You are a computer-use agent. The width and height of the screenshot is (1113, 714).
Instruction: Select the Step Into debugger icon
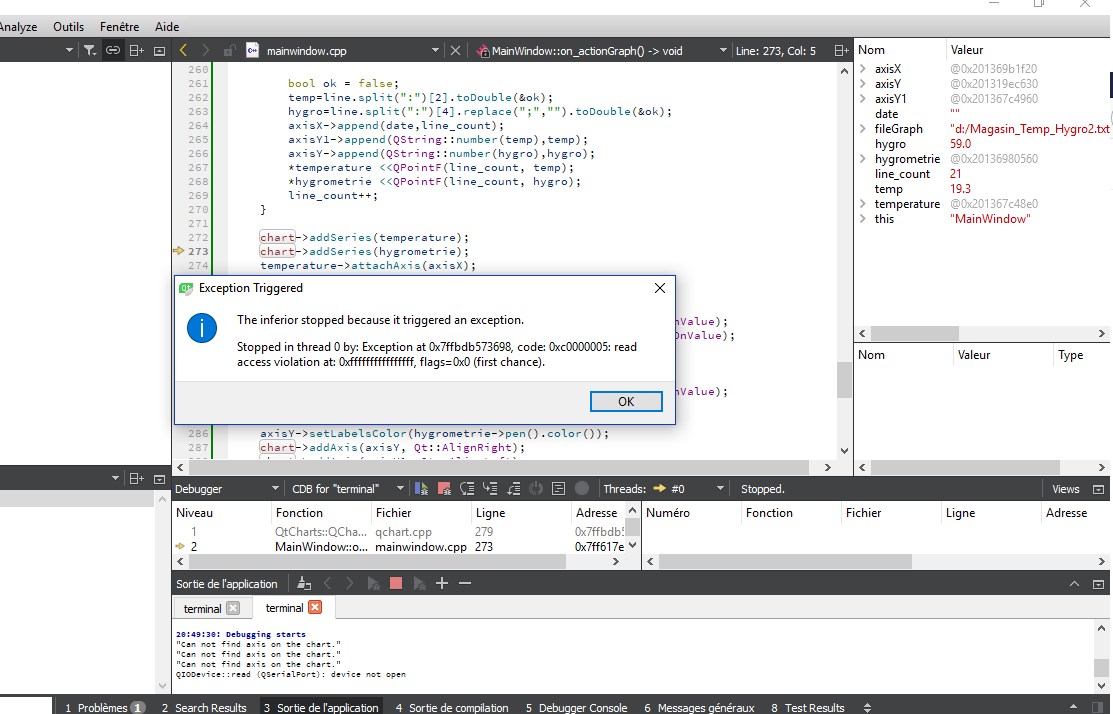490,488
